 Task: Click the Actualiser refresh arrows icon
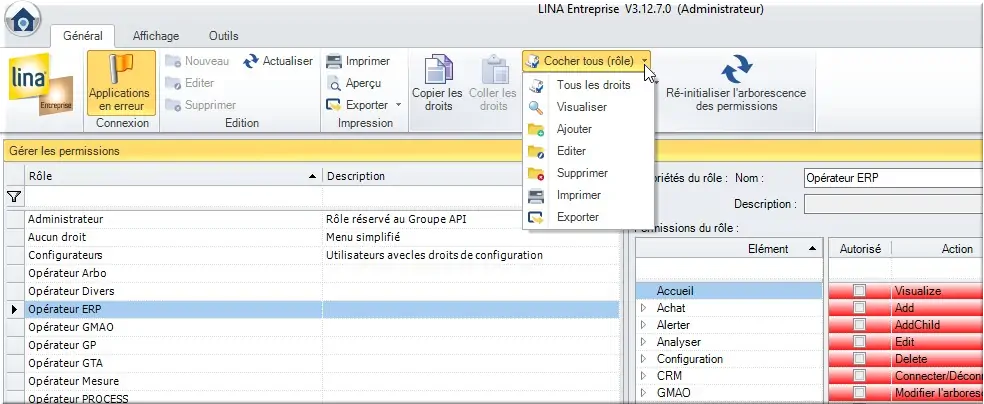pyautogui.click(x=251, y=61)
